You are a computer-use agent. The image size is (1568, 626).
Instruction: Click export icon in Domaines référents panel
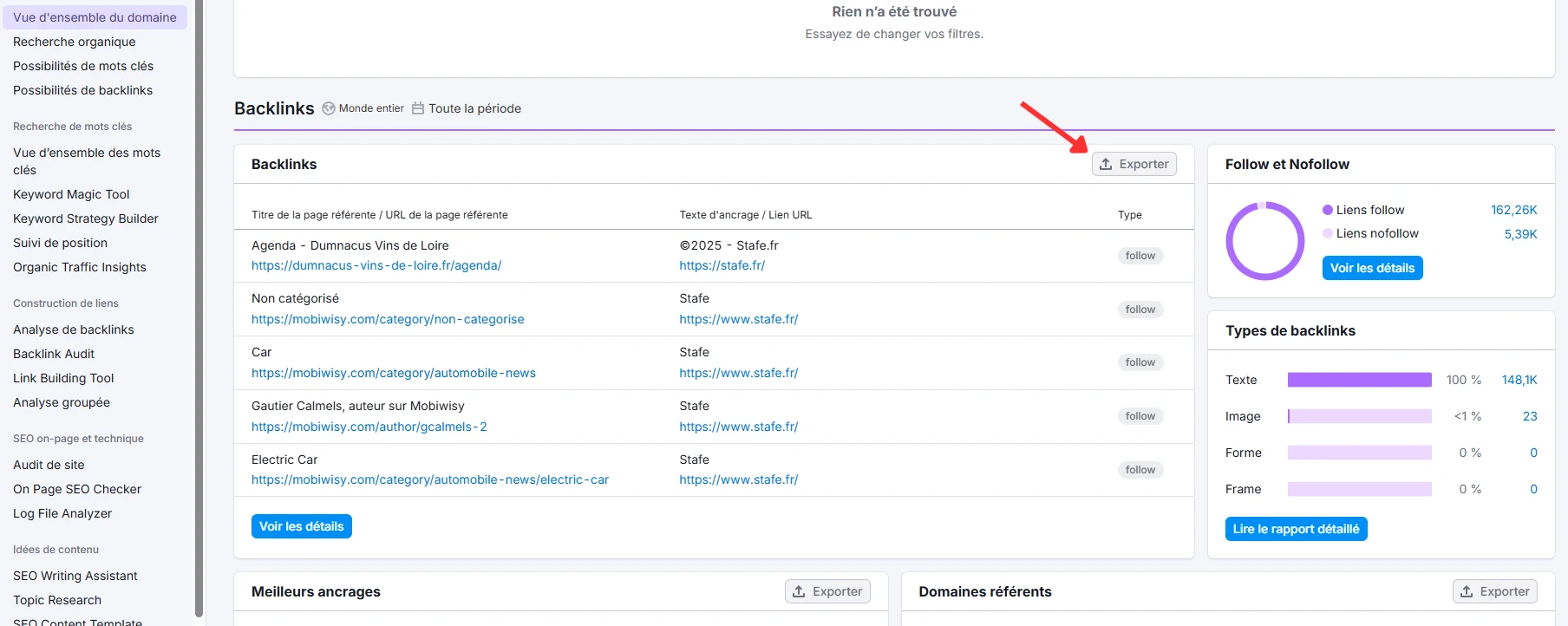click(x=1467, y=591)
